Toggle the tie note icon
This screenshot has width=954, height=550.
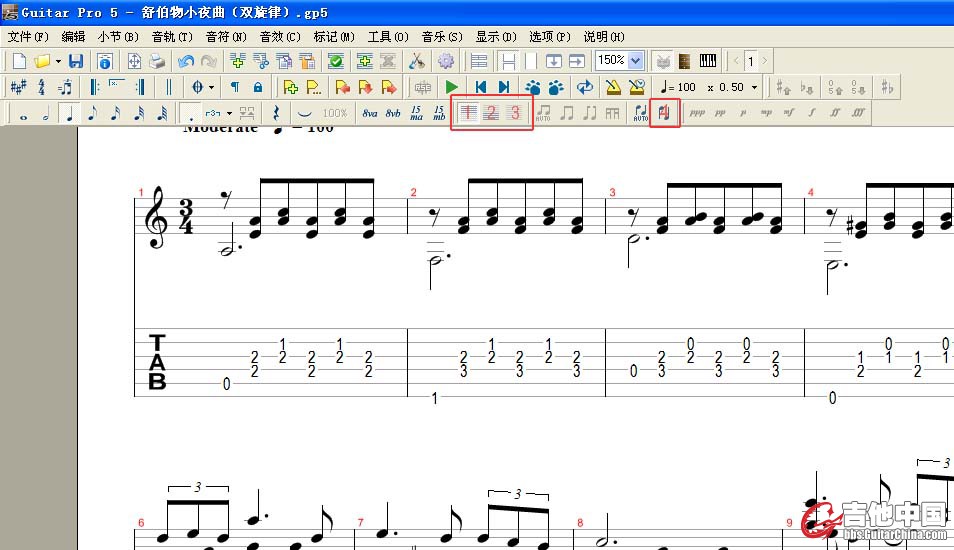pyautogui.click(x=305, y=113)
